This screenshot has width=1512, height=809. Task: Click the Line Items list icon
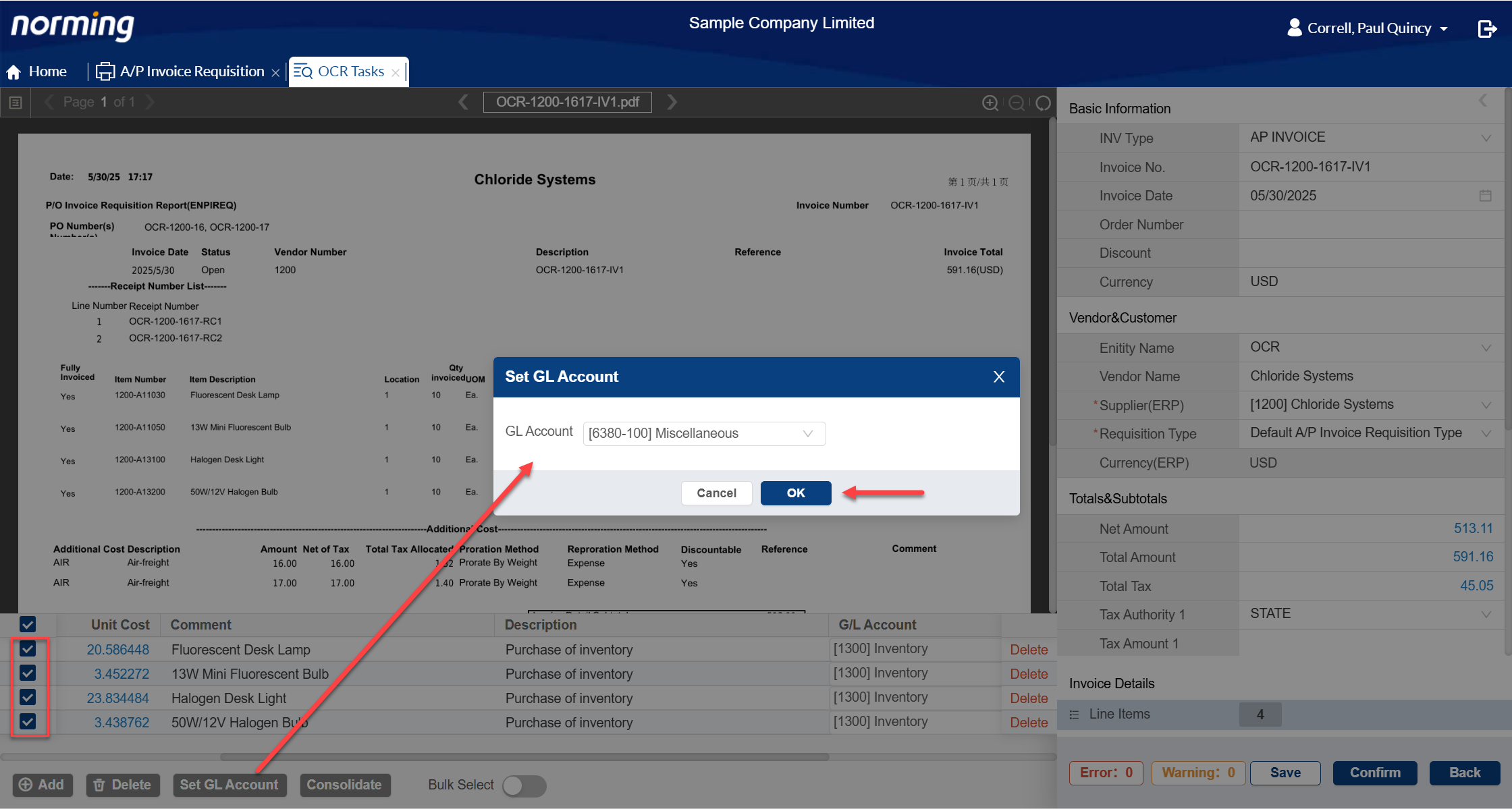(1075, 714)
